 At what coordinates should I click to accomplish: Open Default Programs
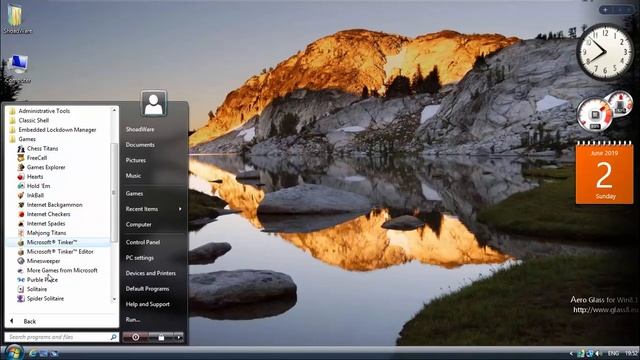click(x=147, y=289)
